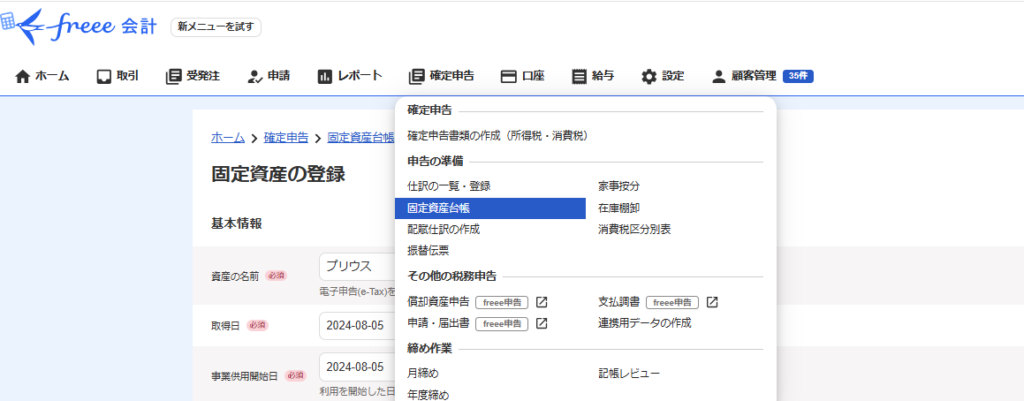This screenshot has height=401, width=1024.
Task: Click the レポート chart icon
Action: [x=324, y=76]
